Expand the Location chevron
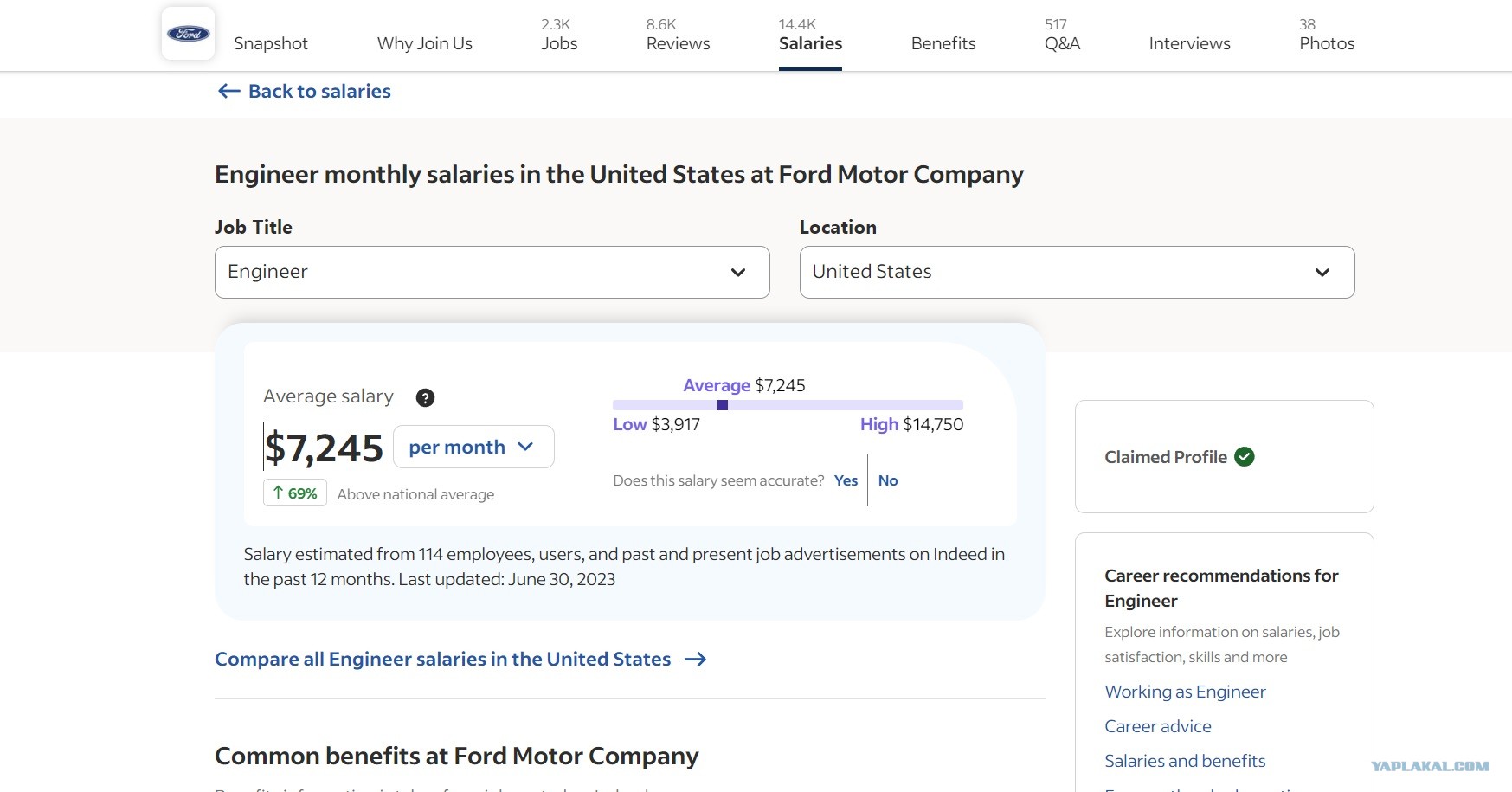 point(1322,272)
